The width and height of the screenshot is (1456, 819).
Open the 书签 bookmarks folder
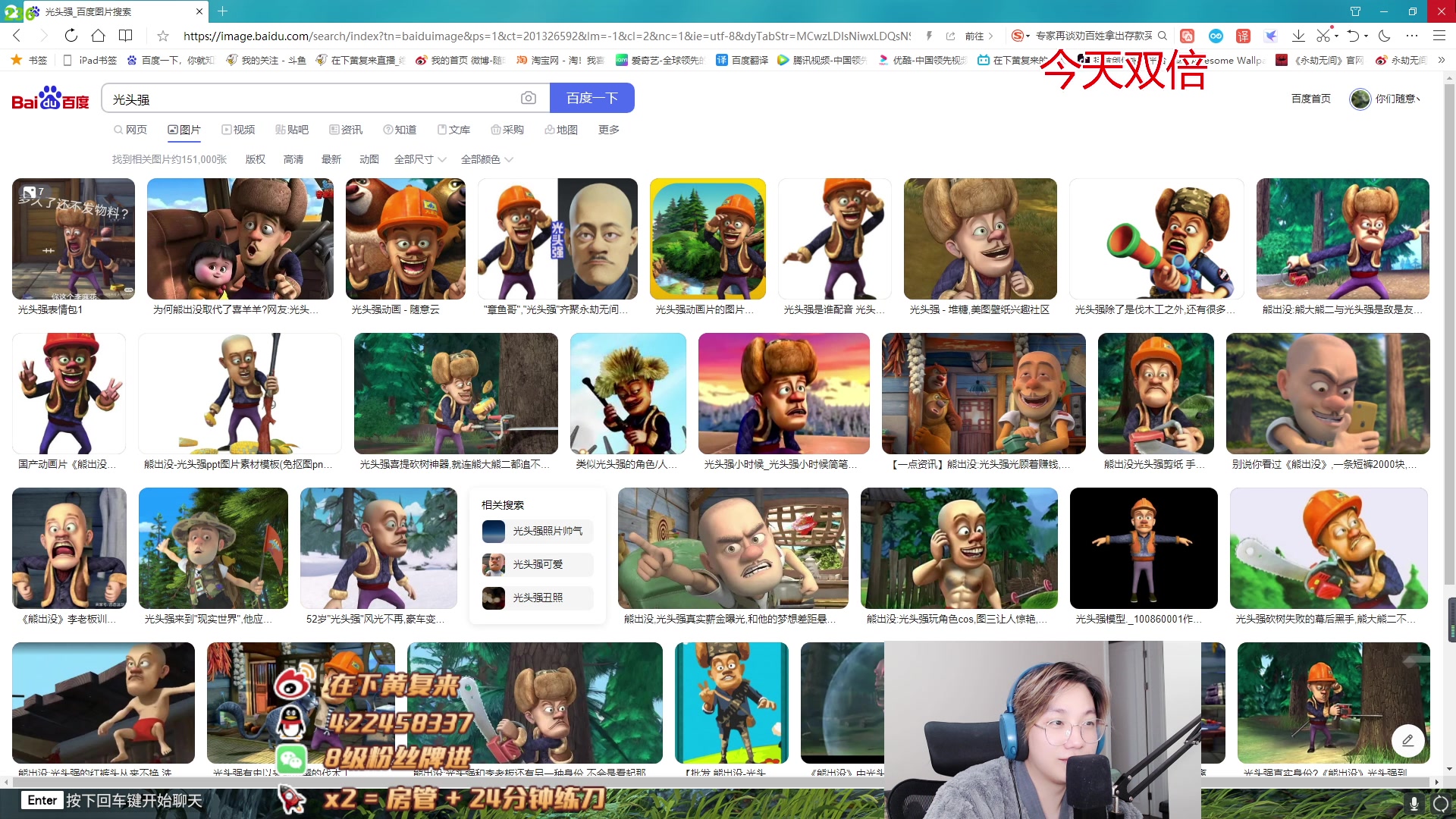(x=30, y=60)
